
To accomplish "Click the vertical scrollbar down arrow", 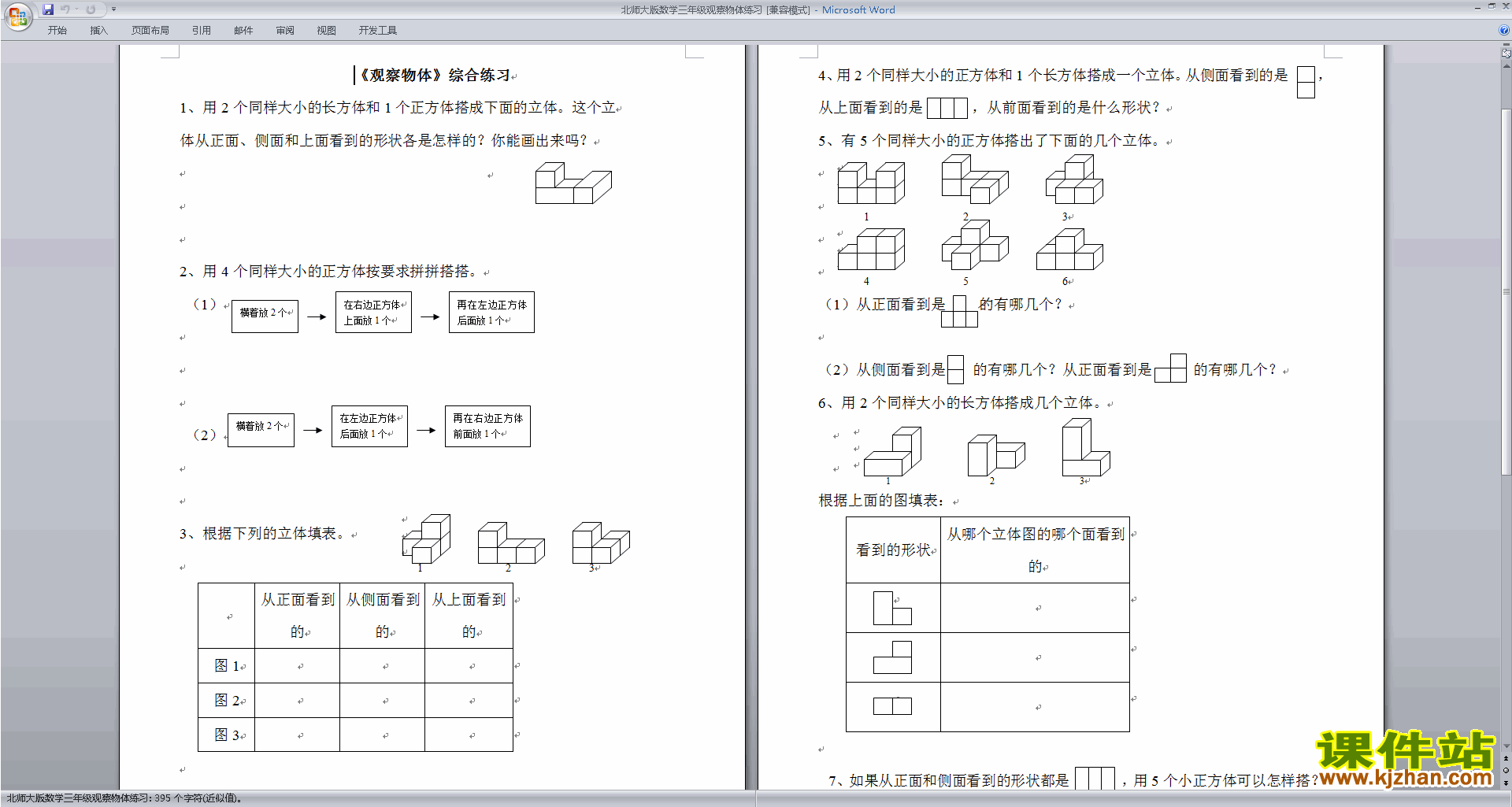I will pos(1506,746).
